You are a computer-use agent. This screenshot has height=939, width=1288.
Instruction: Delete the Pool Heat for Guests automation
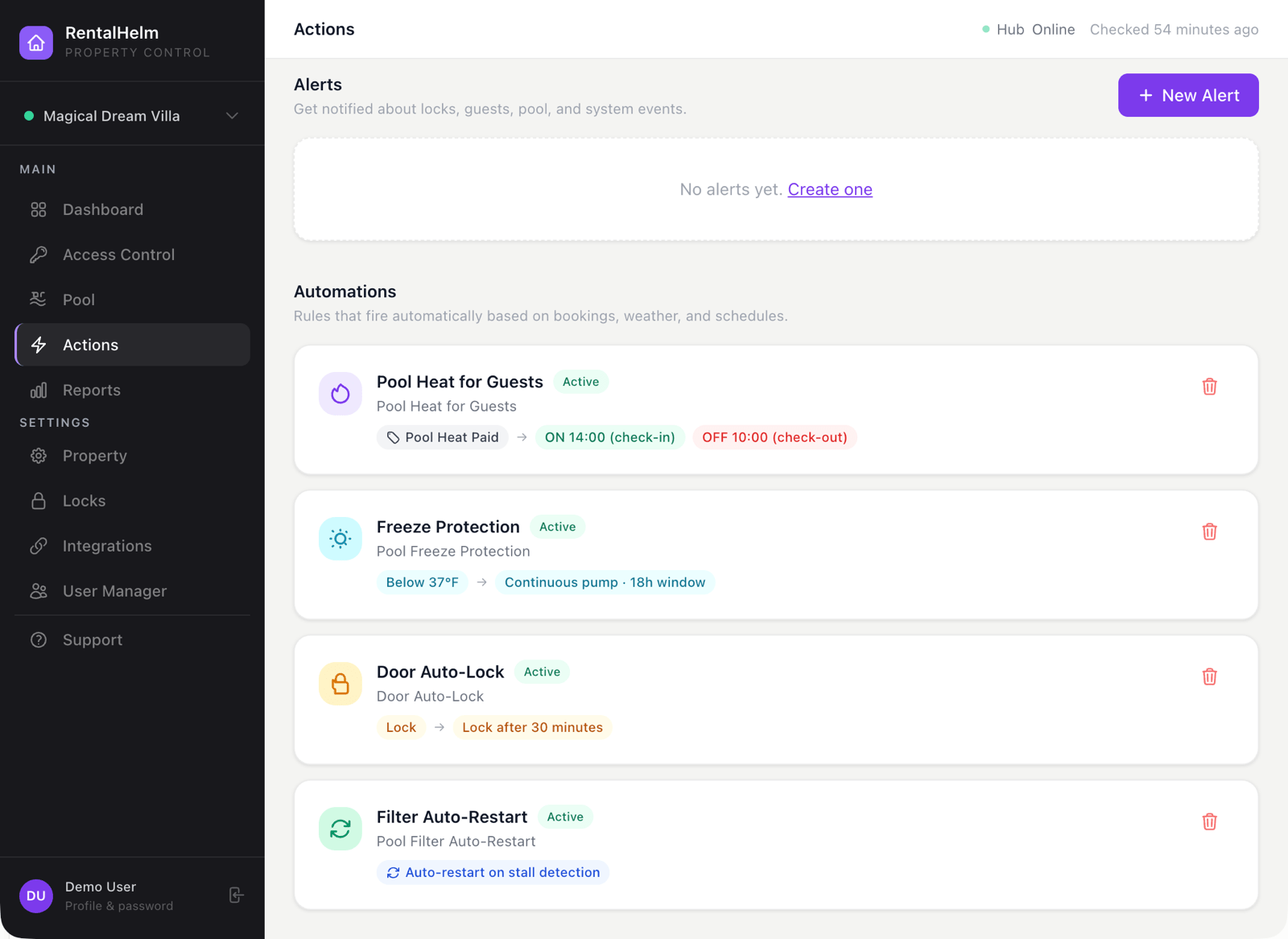[x=1209, y=387]
